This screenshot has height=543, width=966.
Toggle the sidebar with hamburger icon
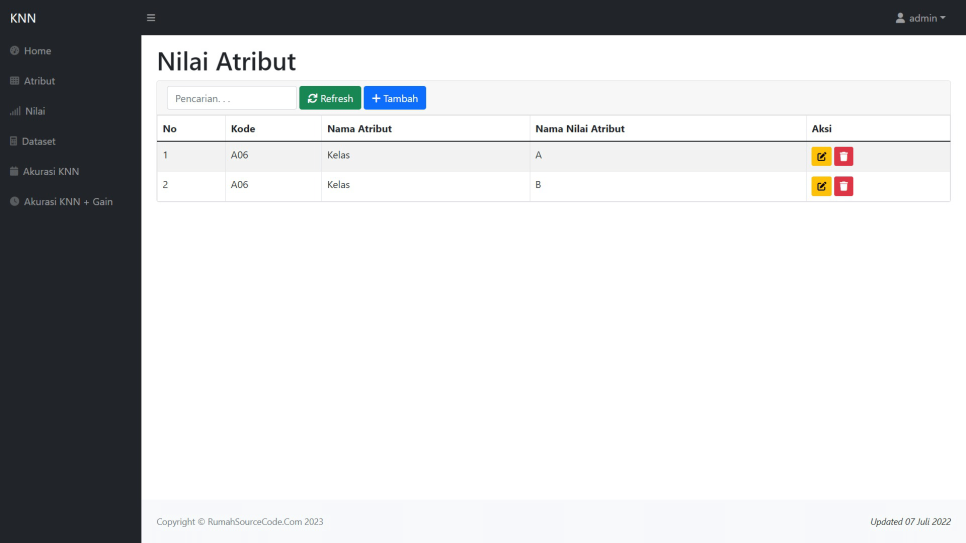click(x=151, y=18)
